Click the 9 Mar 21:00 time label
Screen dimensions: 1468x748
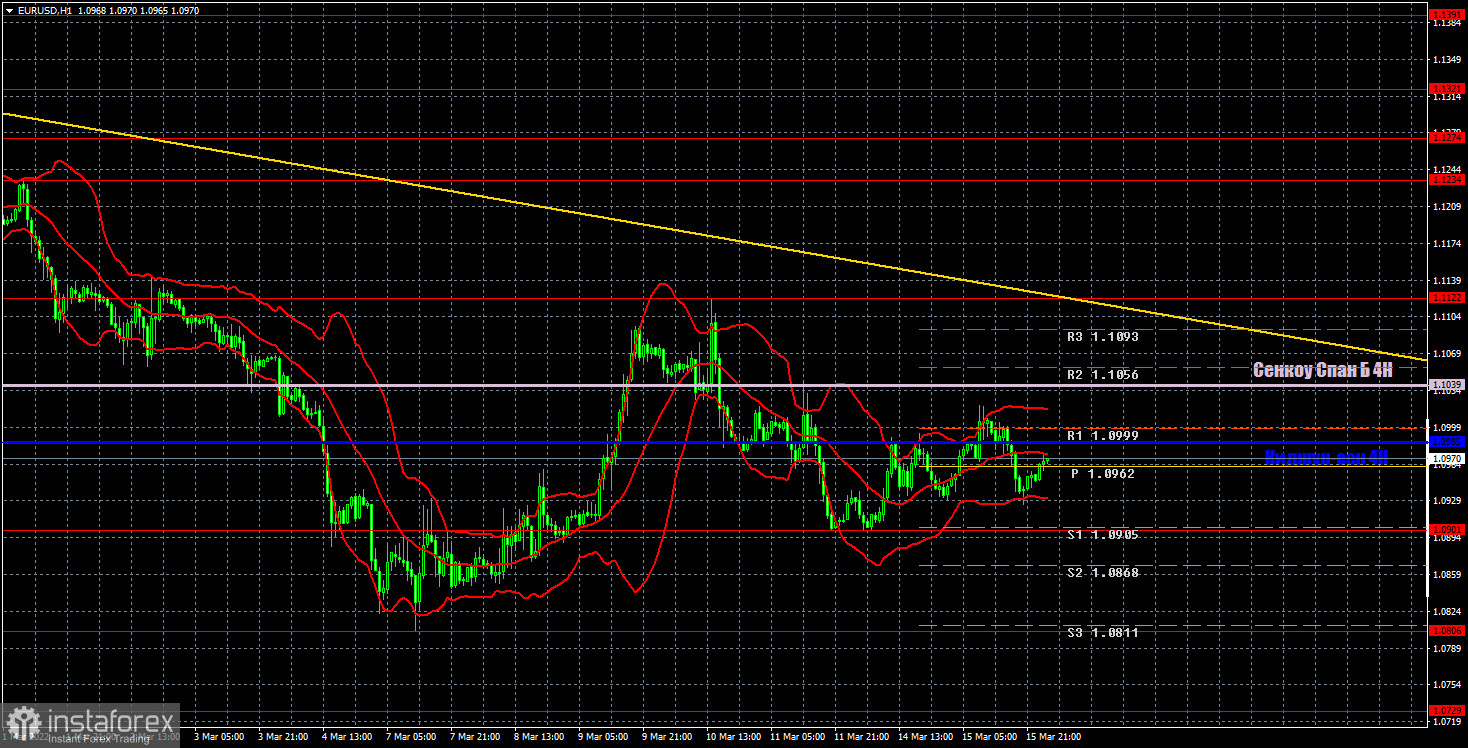pyautogui.click(x=667, y=737)
